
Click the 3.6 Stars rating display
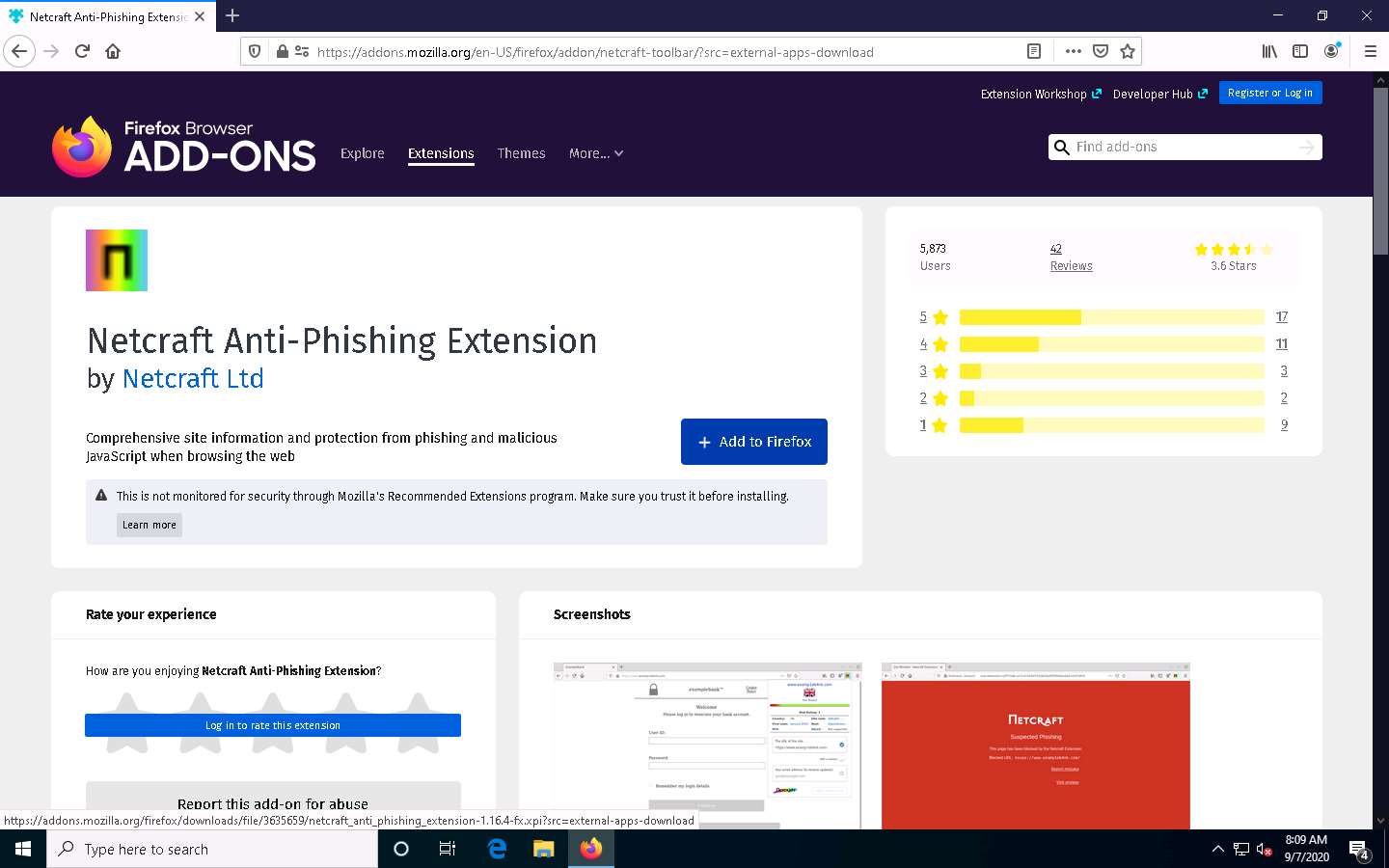1234,257
